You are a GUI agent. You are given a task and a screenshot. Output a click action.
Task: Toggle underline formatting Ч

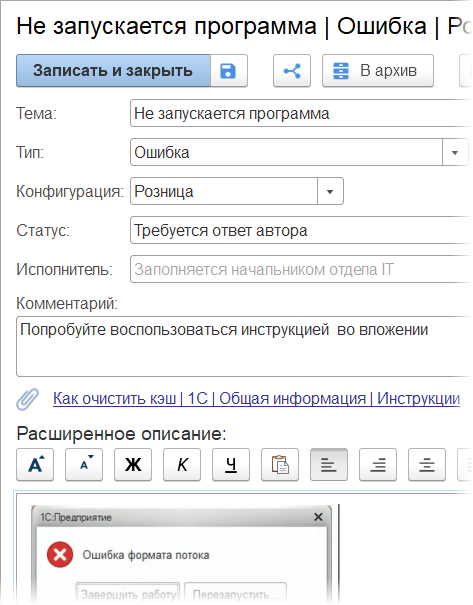tap(231, 465)
